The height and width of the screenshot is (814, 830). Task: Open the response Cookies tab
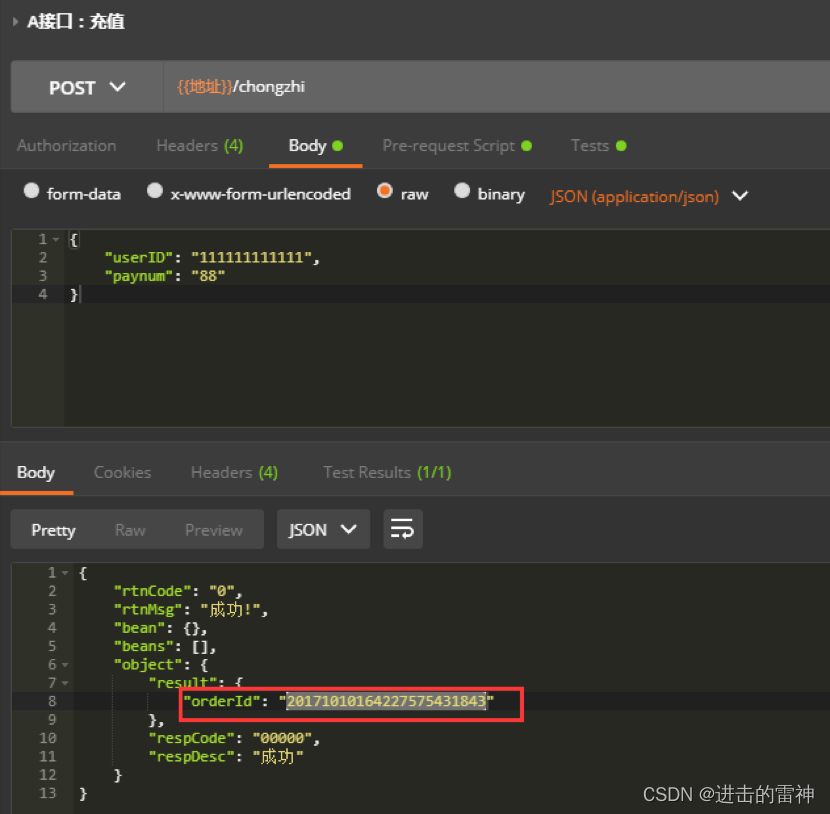[122, 472]
